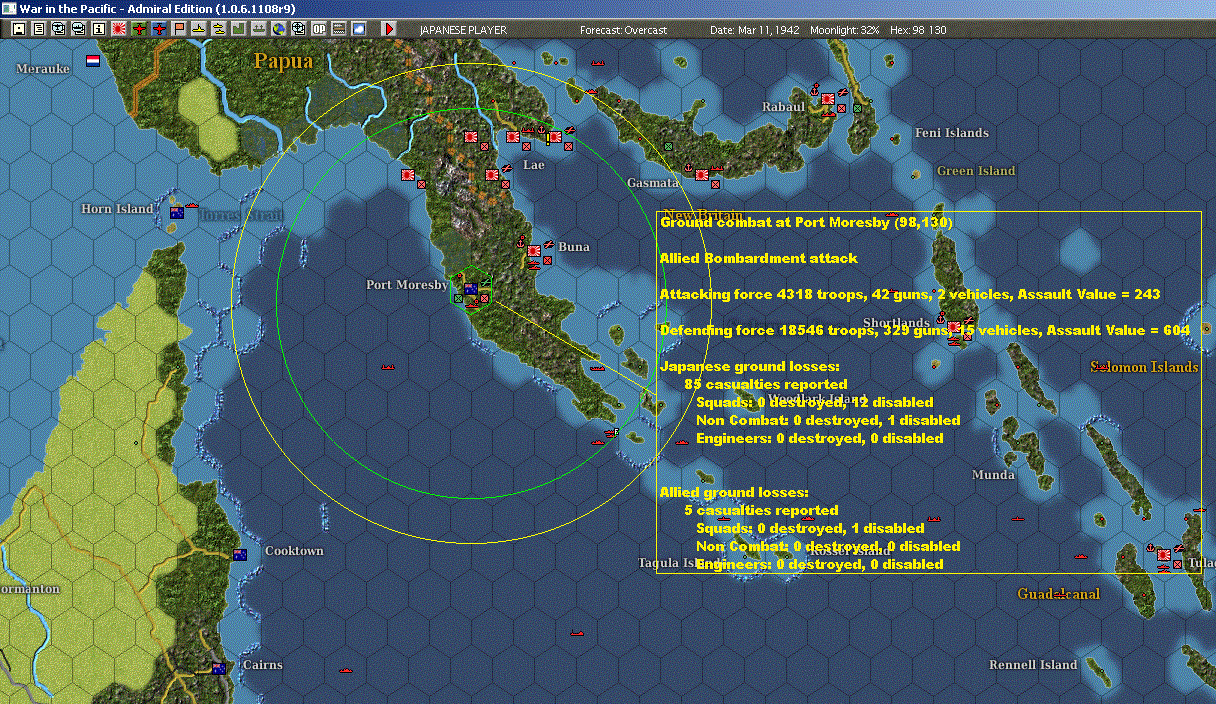
Task: Select the red X unit at Port Moresby
Action: coord(484,298)
